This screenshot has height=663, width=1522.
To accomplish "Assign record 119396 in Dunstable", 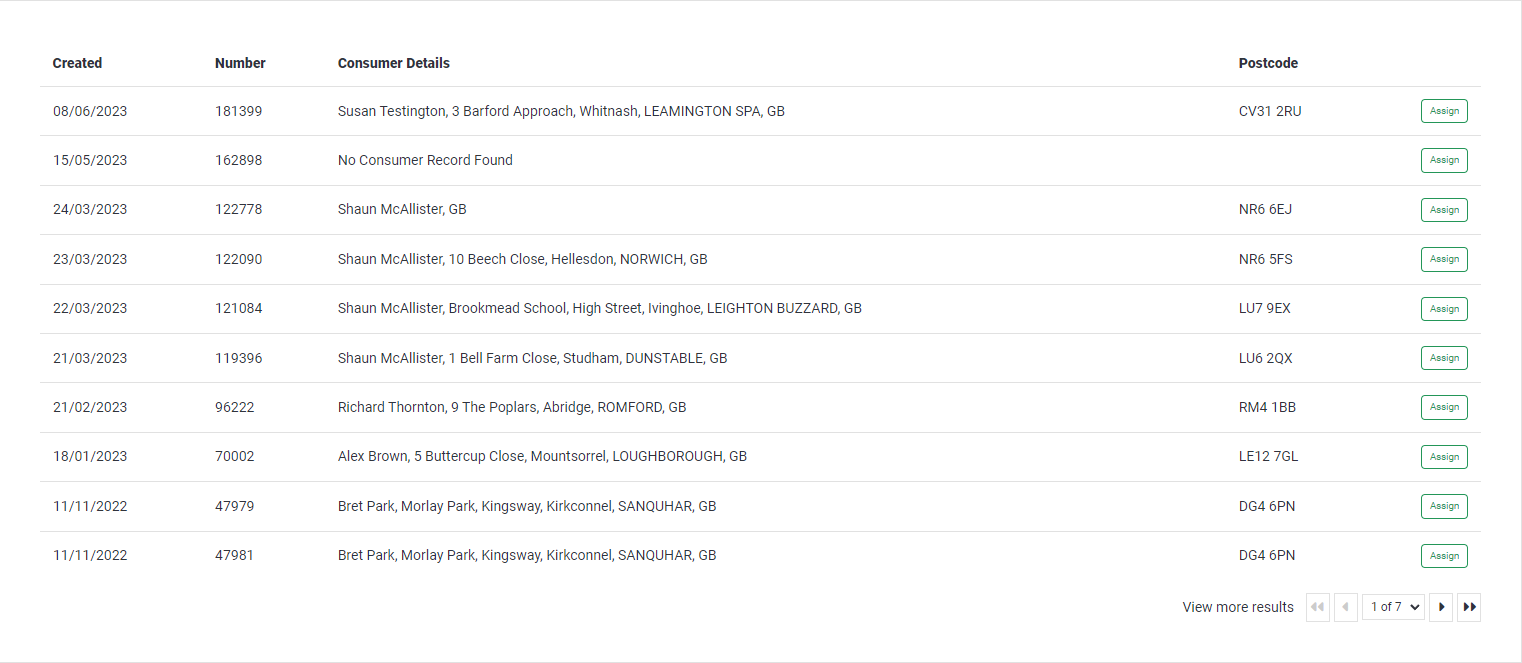I will 1444,358.
